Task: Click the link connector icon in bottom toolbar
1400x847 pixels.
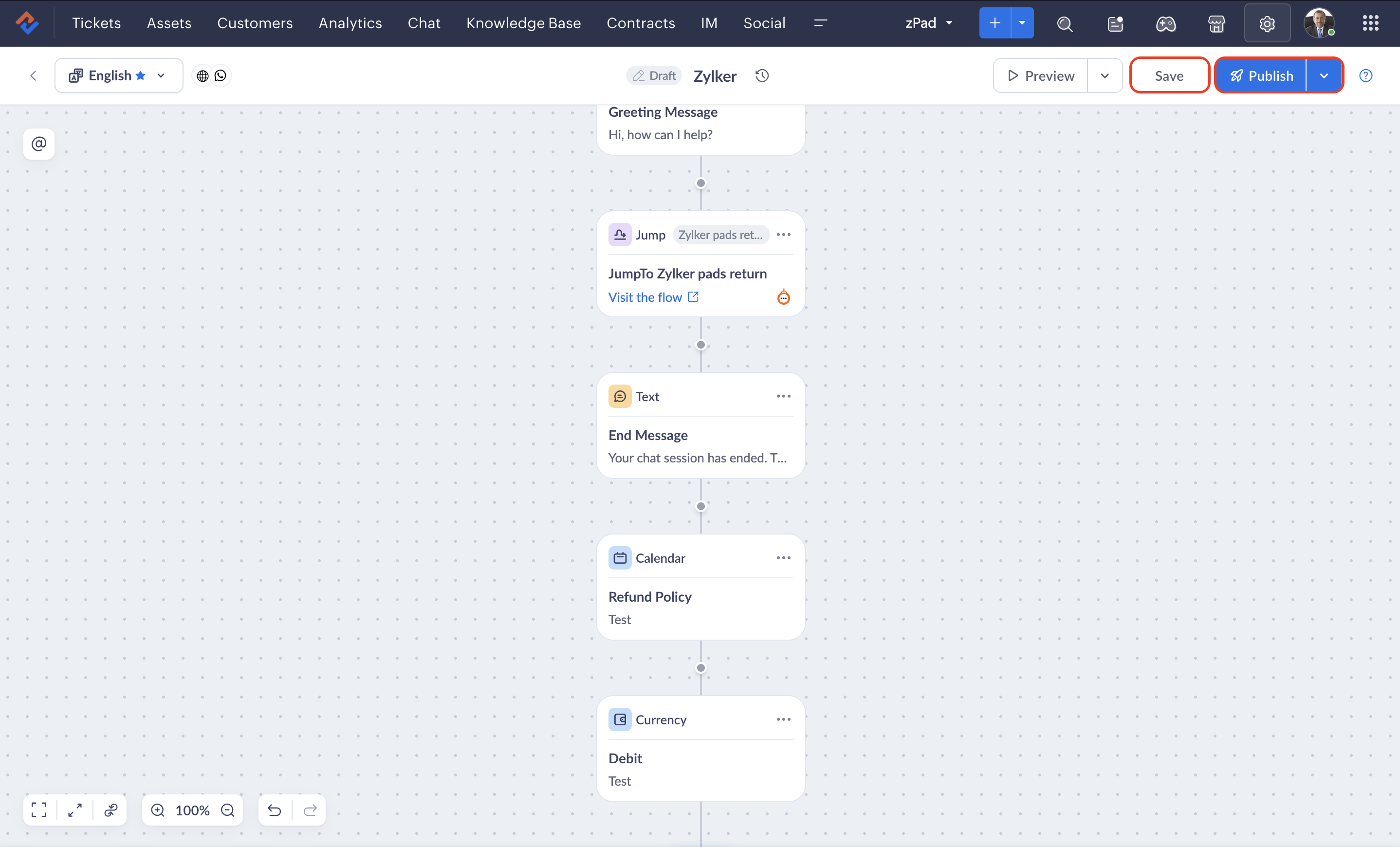Action: 111,810
